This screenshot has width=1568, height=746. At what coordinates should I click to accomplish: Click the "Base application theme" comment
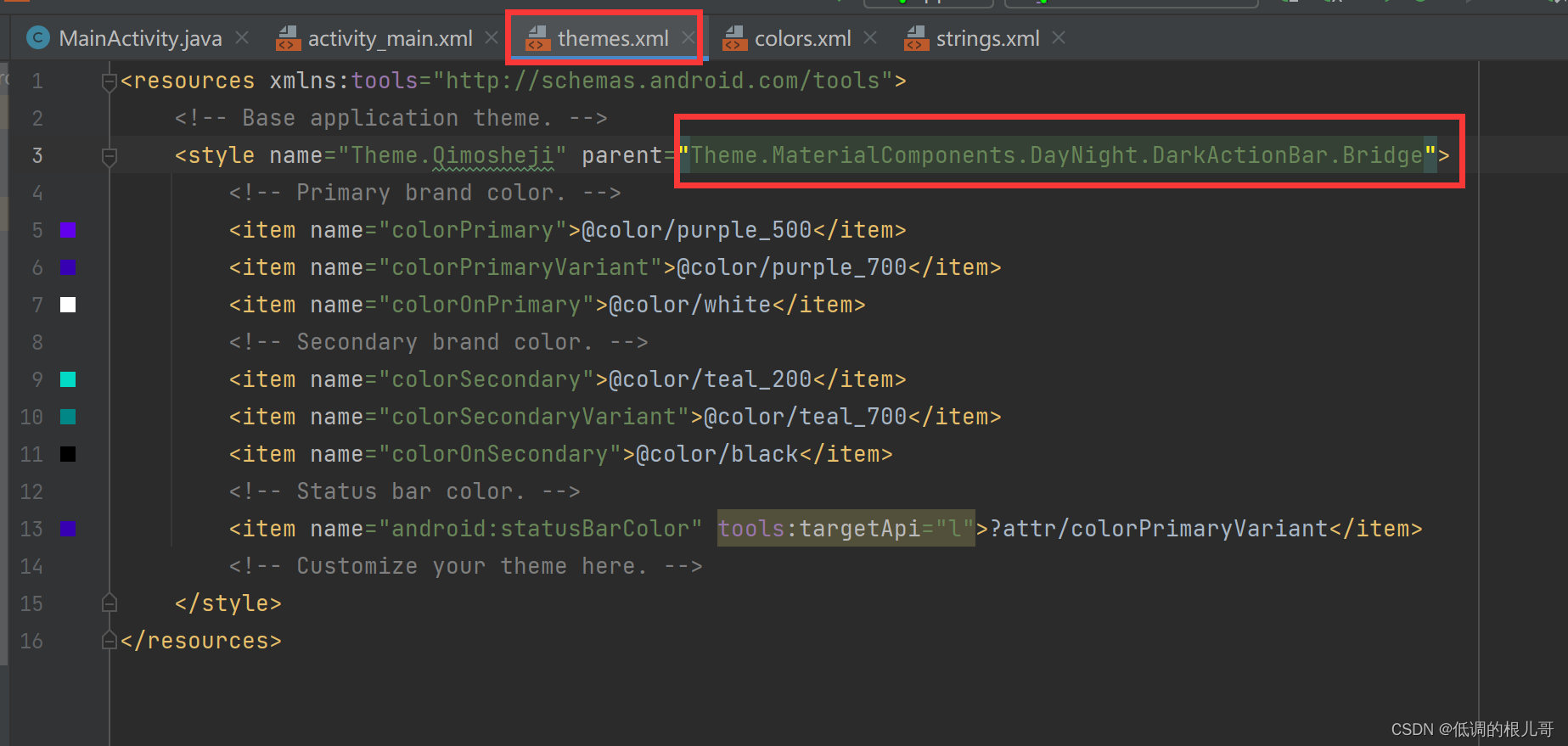tap(391, 118)
